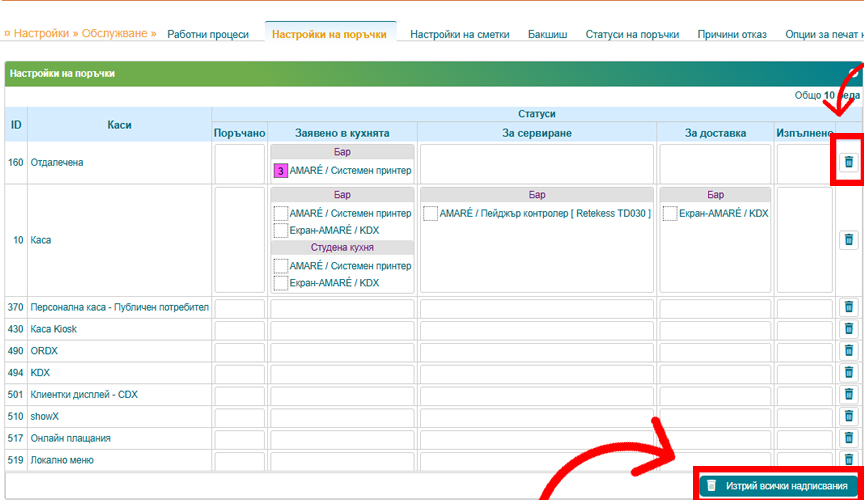Tick the AMARÉ / Пейджър контролер checkbox
This screenshot has height=500, width=864.
click(x=430, y=213)
